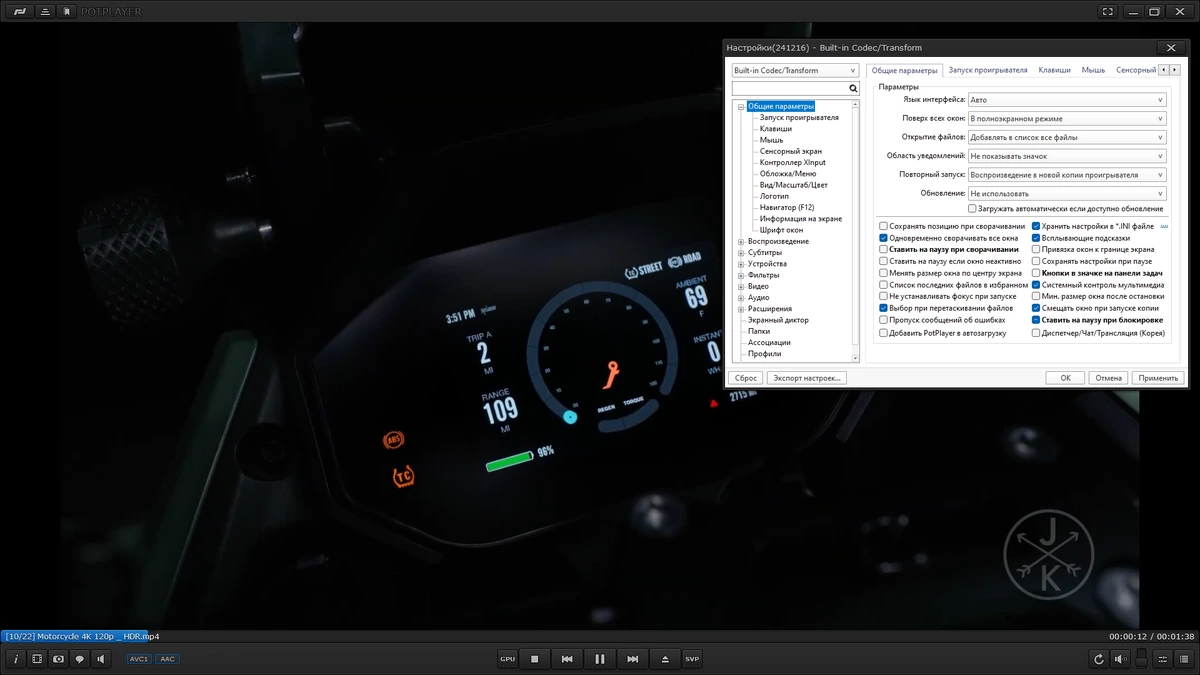Image resolution: width=1200 pixels, height=675 pixels.
Task: Open the file info icon in bottom toolbar
Action: pos(16,659)
